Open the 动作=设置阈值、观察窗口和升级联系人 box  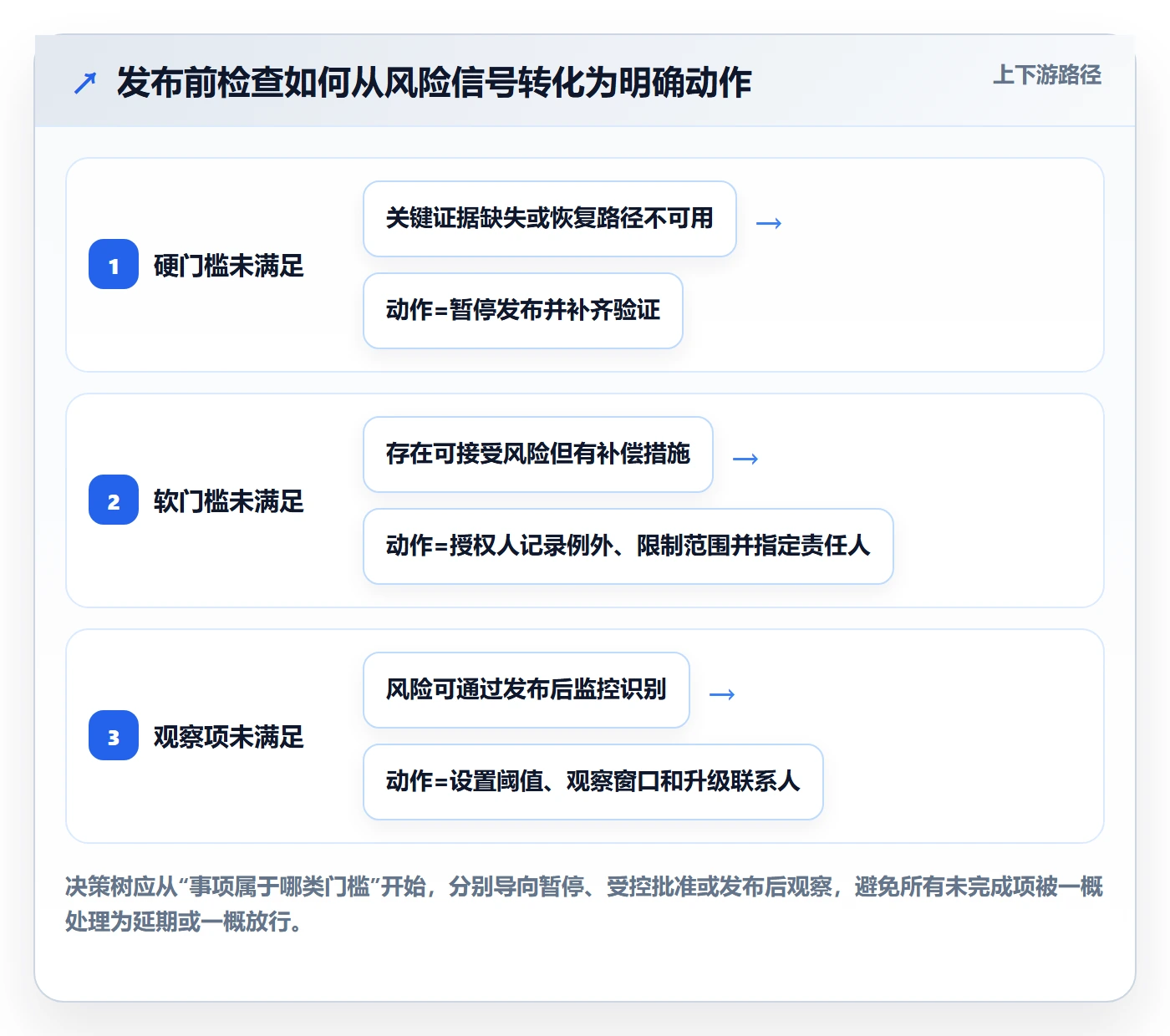click(x=593, y=782)
